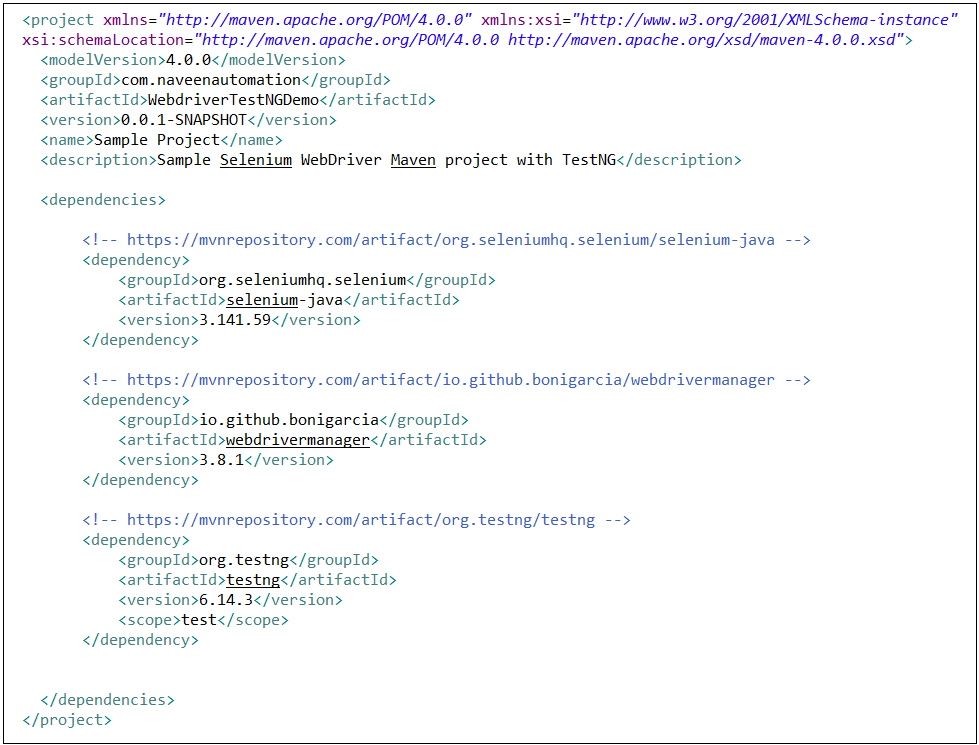Viewport: 979px width, 745px height.
Task: Select the version number 3.141.59
Action: 235,320
